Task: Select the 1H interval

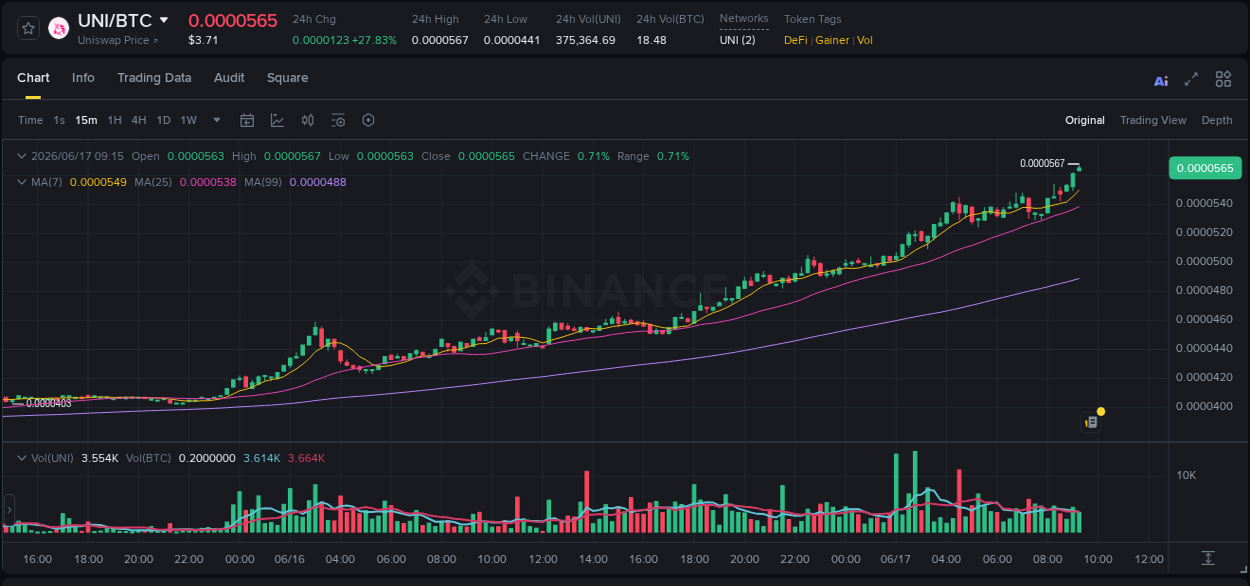Action: pos(114,120)
